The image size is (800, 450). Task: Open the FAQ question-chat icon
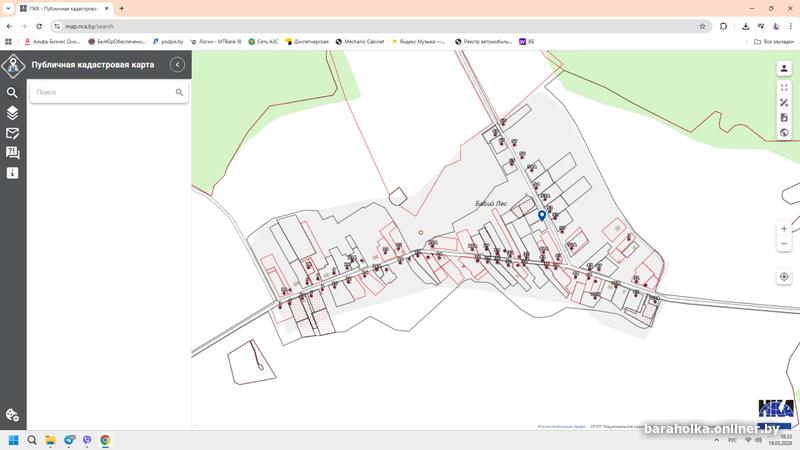tap(13, 153)
